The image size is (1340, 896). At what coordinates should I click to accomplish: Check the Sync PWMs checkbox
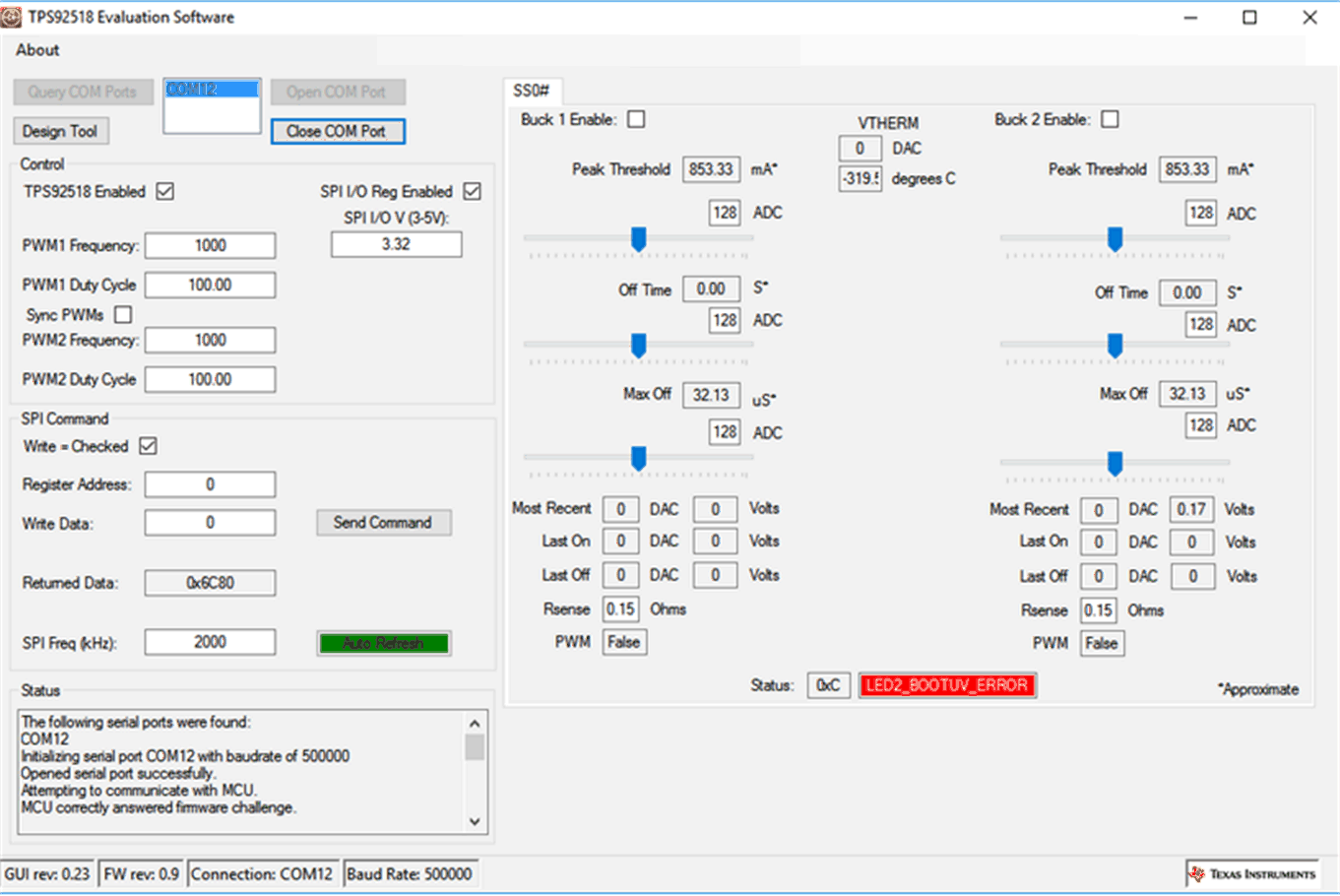point(123,315)
